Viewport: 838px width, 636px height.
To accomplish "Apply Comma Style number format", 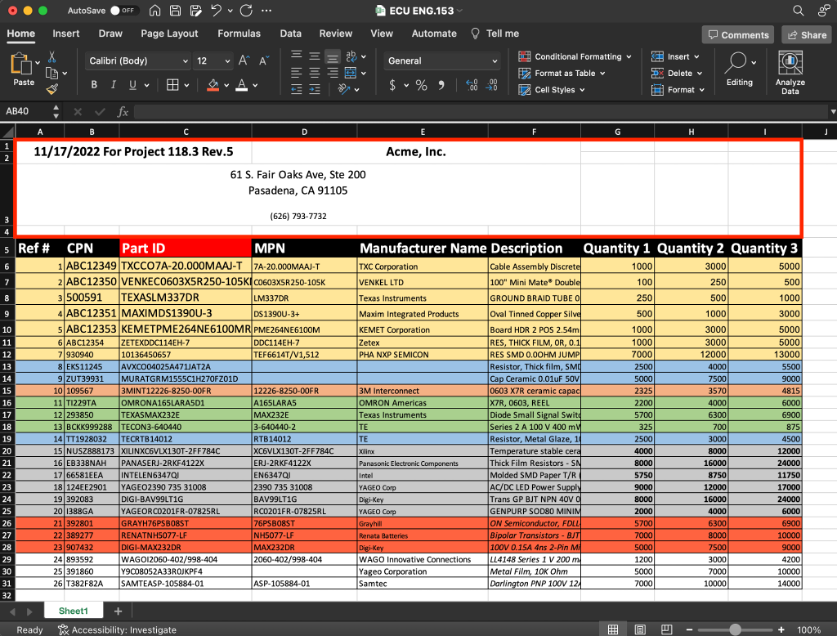I will click(441, 85).
